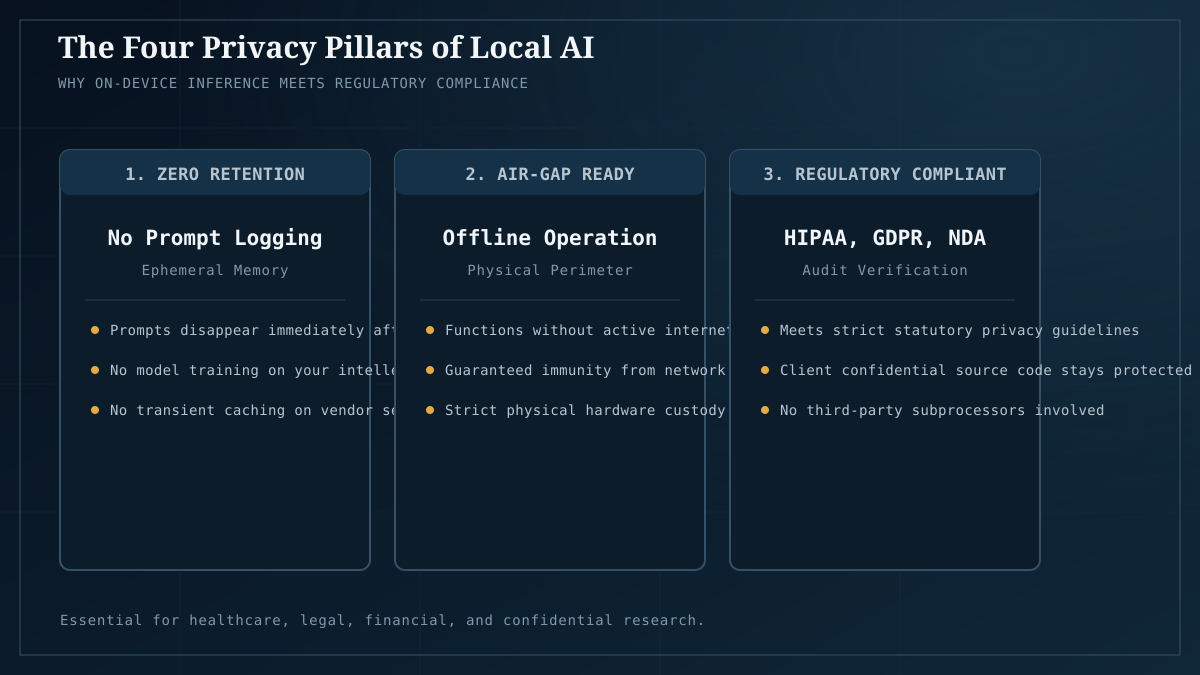The width and height of the screenshot is (1200, 675).
Task: Click the "Physical Perimeter" subheading
Action: pos(550,270)
